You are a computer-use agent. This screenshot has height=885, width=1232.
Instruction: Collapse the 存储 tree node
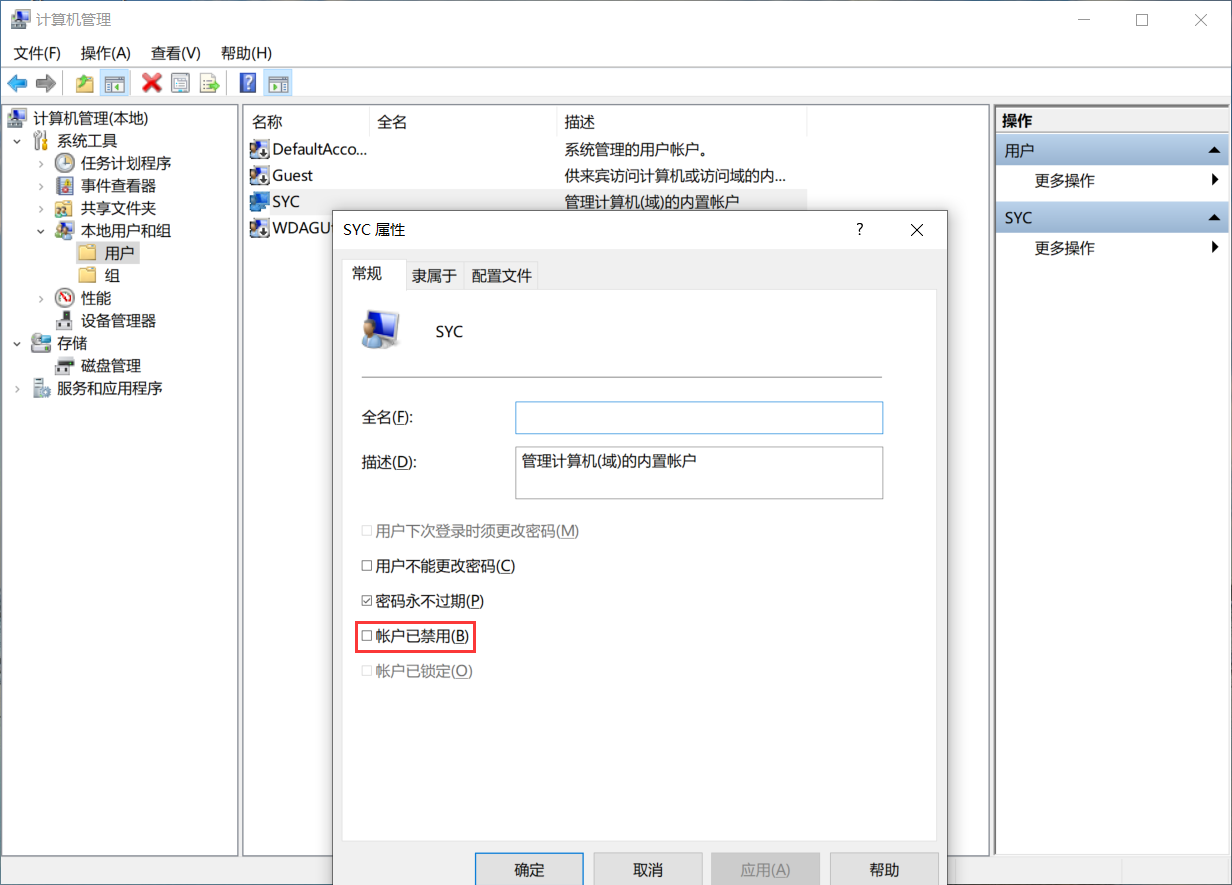click(x=17, y=343)
